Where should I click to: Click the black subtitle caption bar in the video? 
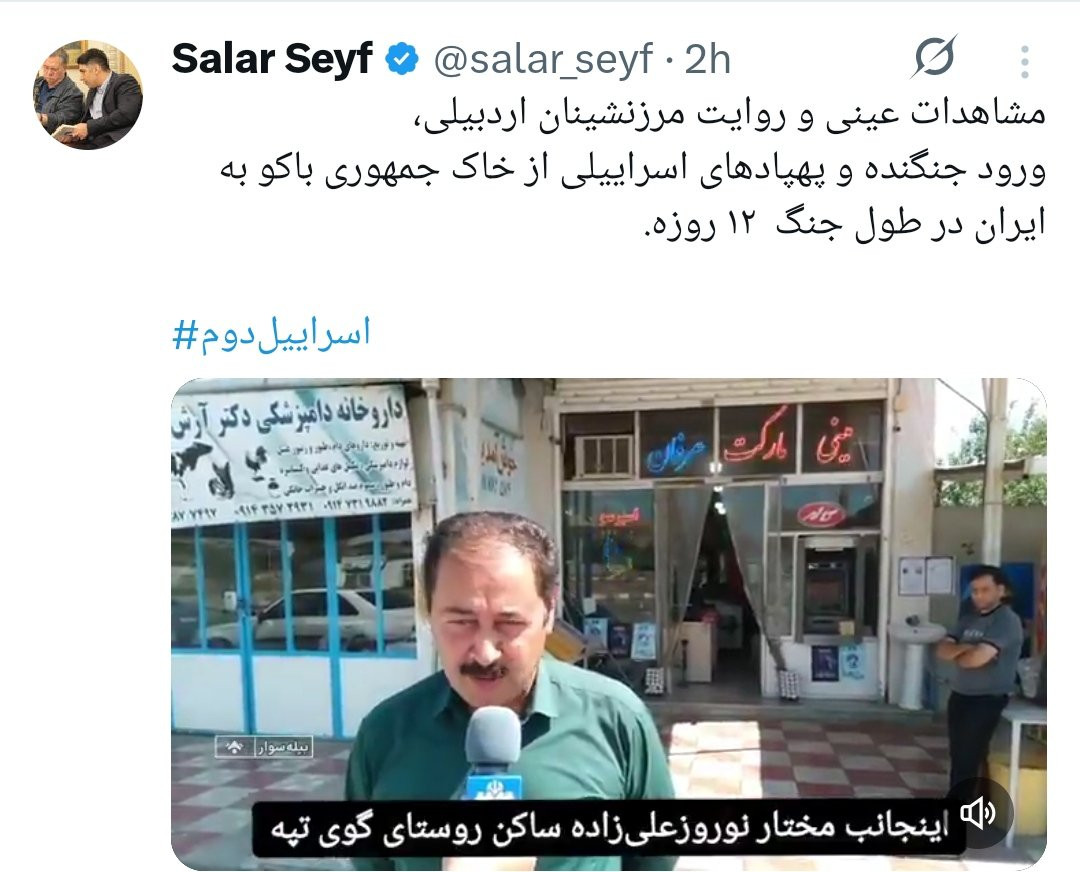click(610, 829)
